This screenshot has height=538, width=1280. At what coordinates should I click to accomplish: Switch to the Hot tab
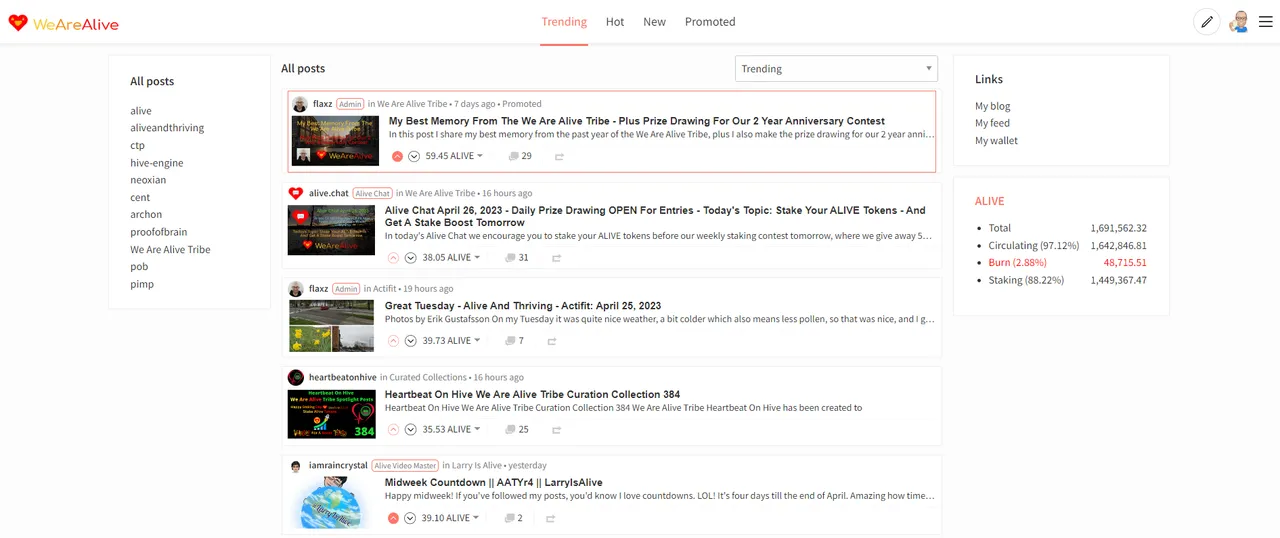pyautogui.click(x=615, y=22)
